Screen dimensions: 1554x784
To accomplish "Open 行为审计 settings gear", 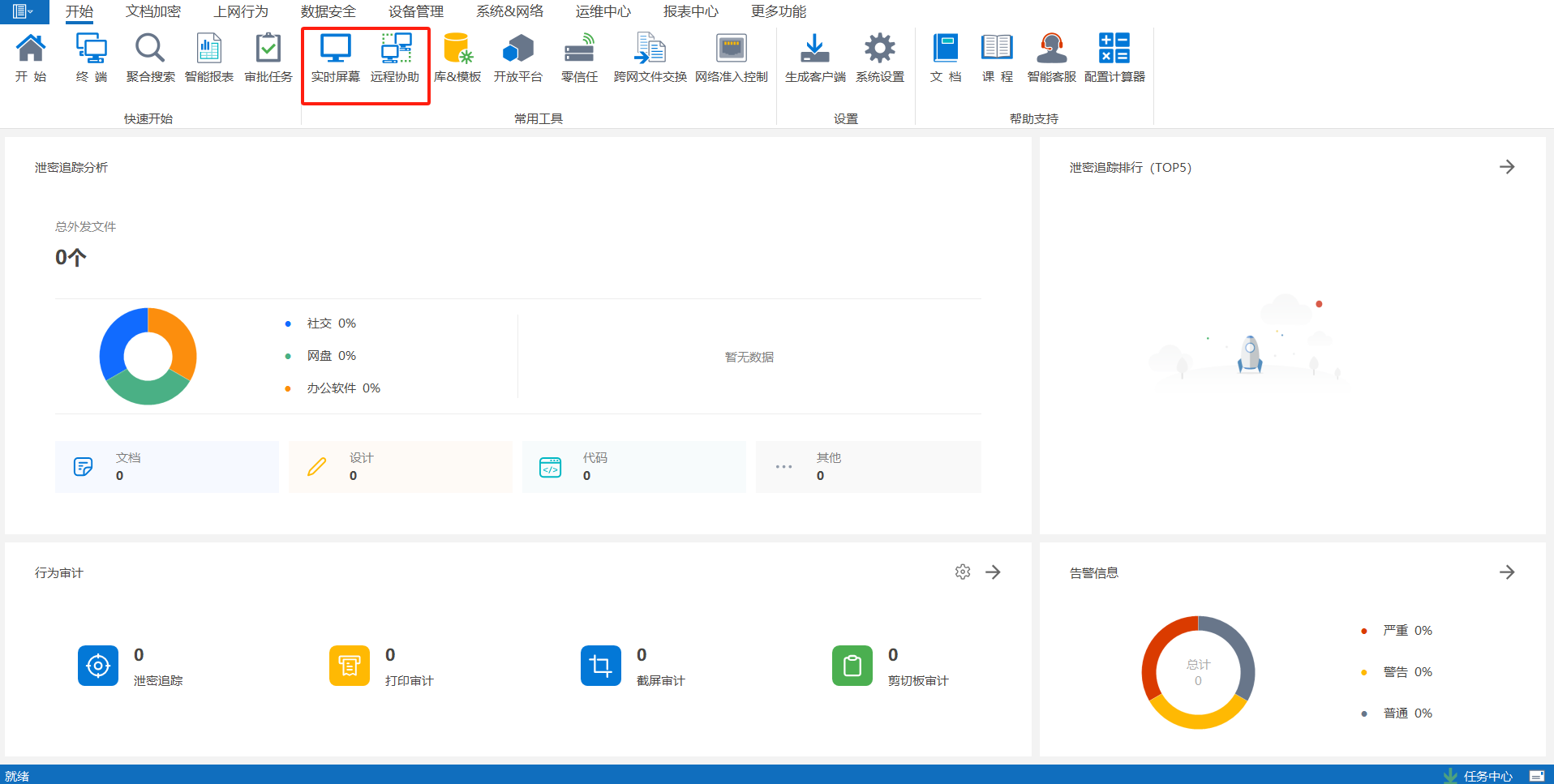I will point(963,572).
